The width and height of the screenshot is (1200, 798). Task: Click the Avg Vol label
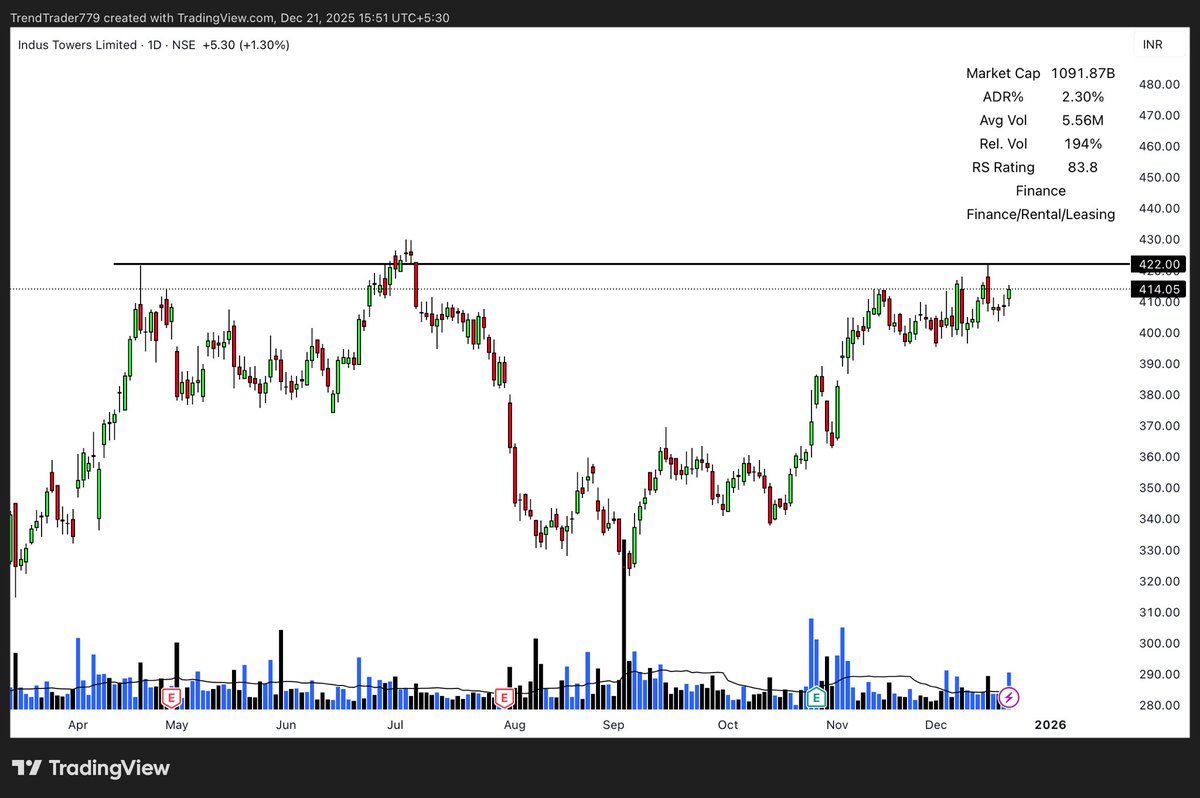pos(1005,120)
